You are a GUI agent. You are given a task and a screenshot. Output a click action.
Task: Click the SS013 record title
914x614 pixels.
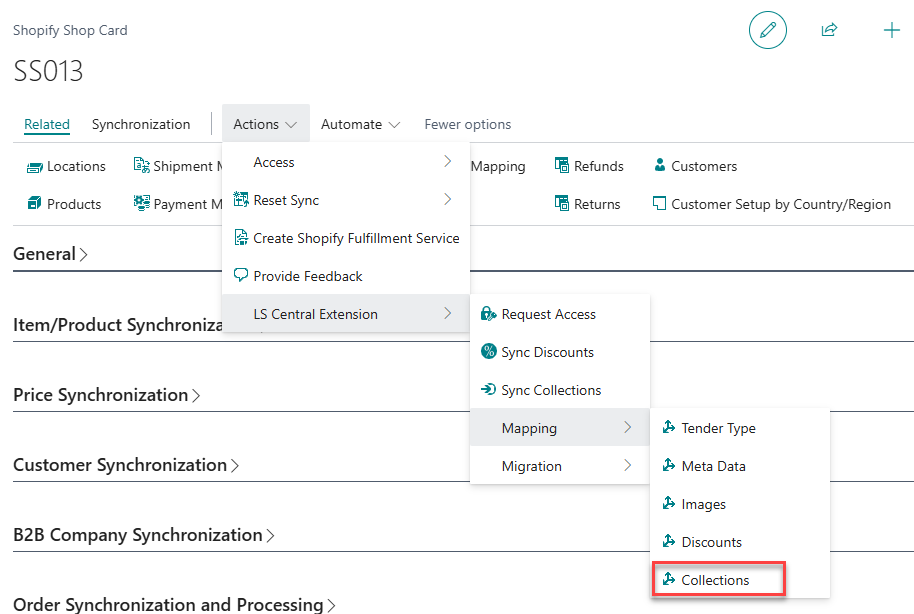[48, 71]
